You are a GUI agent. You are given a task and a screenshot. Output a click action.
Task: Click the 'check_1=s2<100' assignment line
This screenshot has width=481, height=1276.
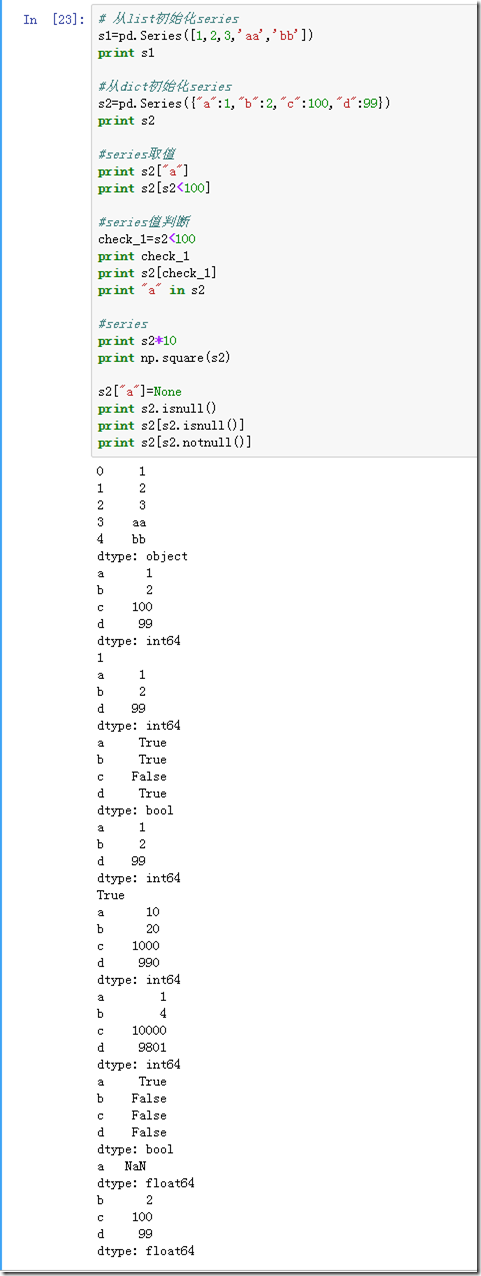click(147, 240)
